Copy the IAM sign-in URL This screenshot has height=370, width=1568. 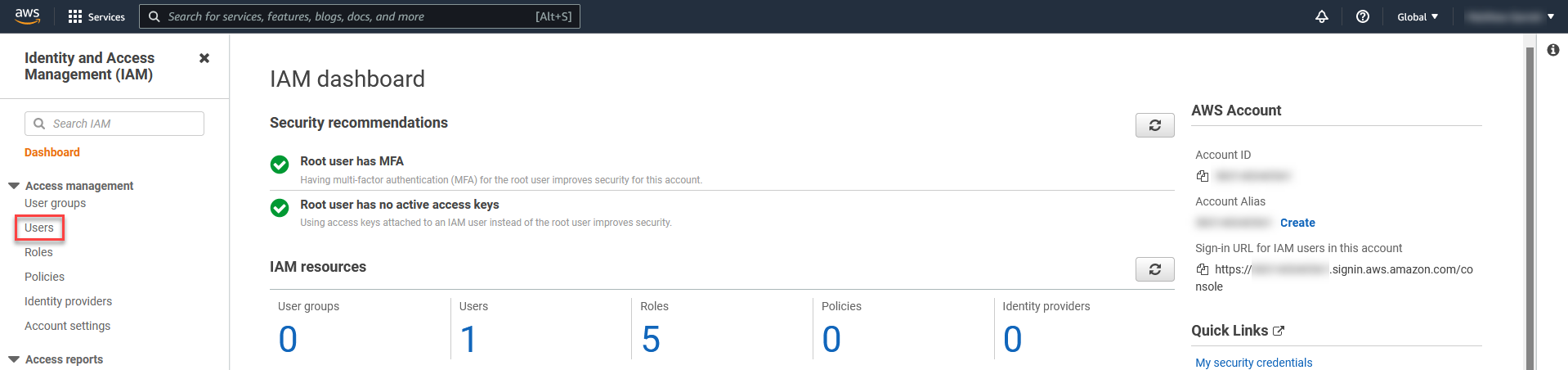1203,269
